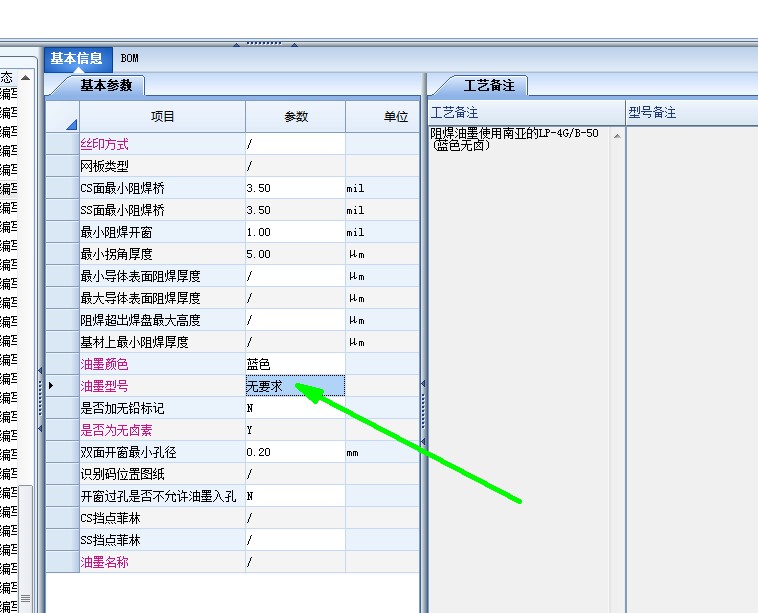The image size is (758, 613).
Task: Click the 是否加无铅标记 value N
Action: pos(295,408)
